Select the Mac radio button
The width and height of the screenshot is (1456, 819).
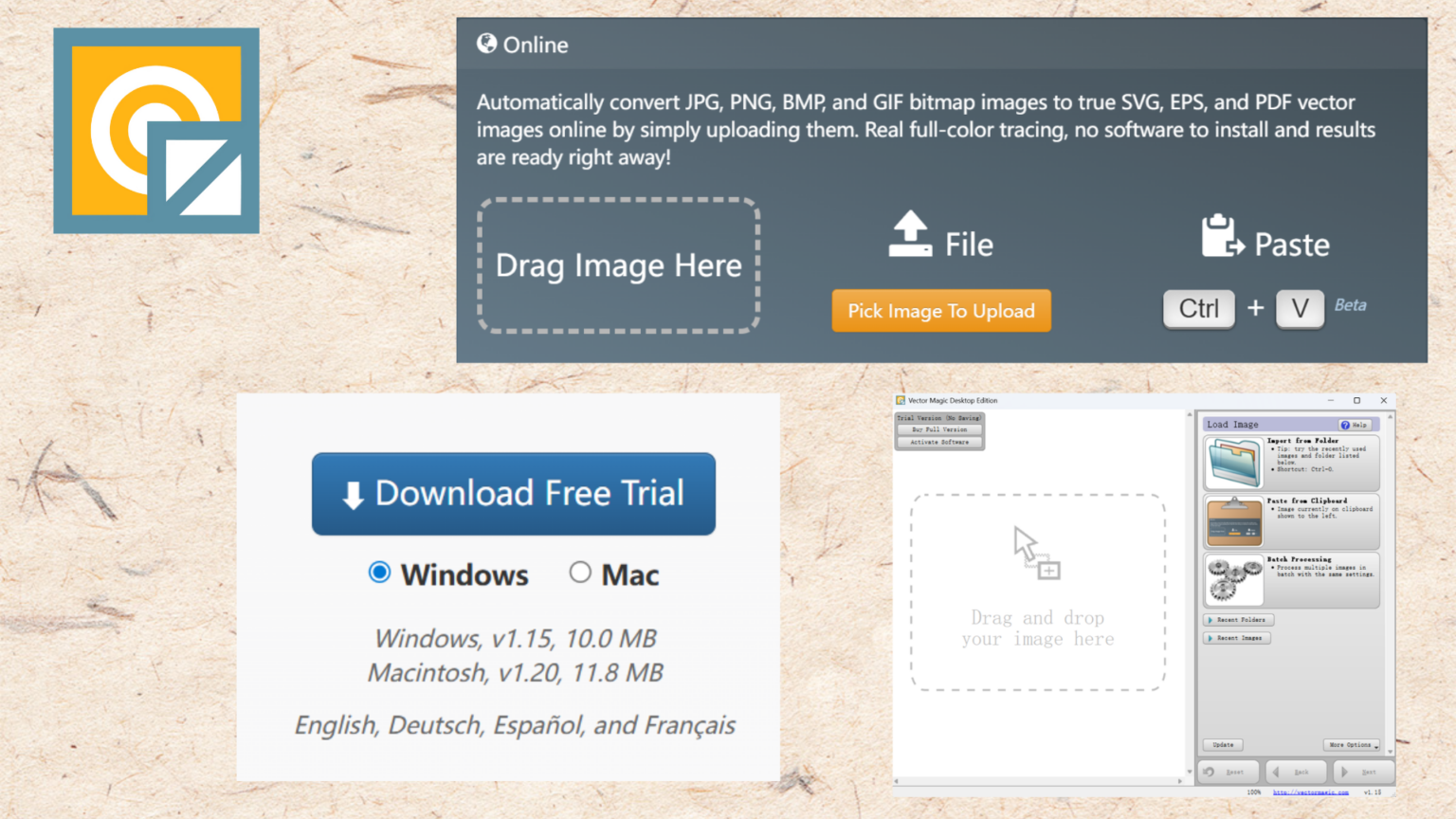(x=580, y=572)
